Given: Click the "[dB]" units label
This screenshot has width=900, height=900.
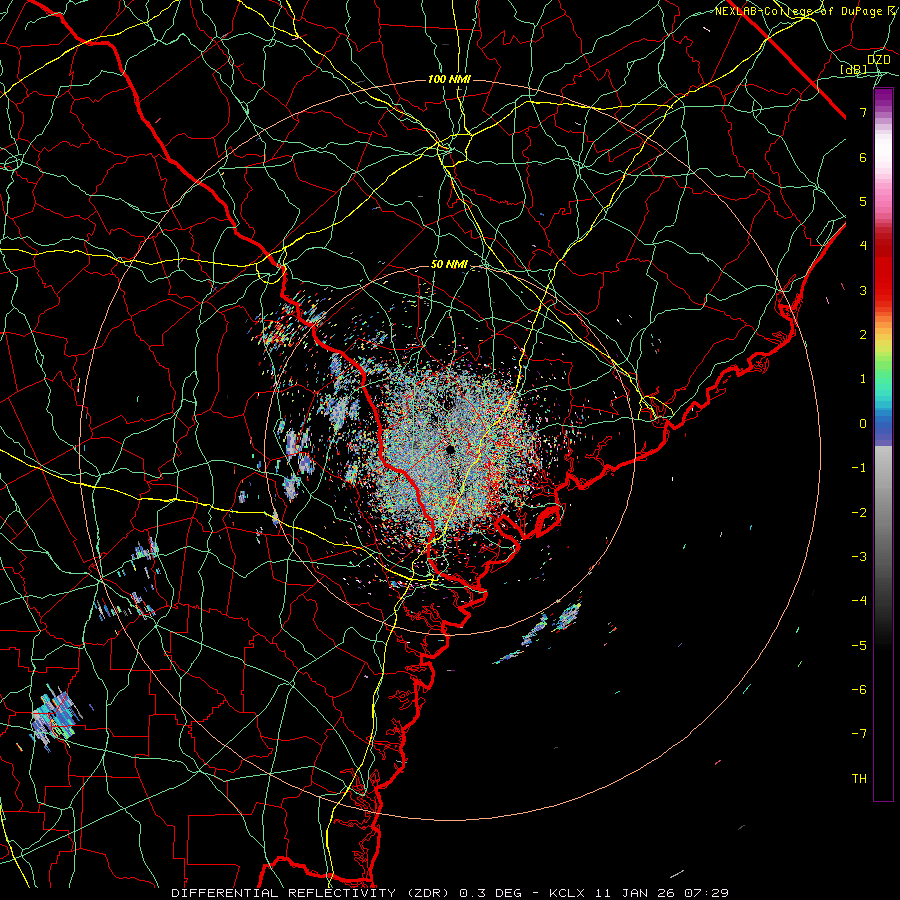Looking at the screenshot, I should pos(854,70).
